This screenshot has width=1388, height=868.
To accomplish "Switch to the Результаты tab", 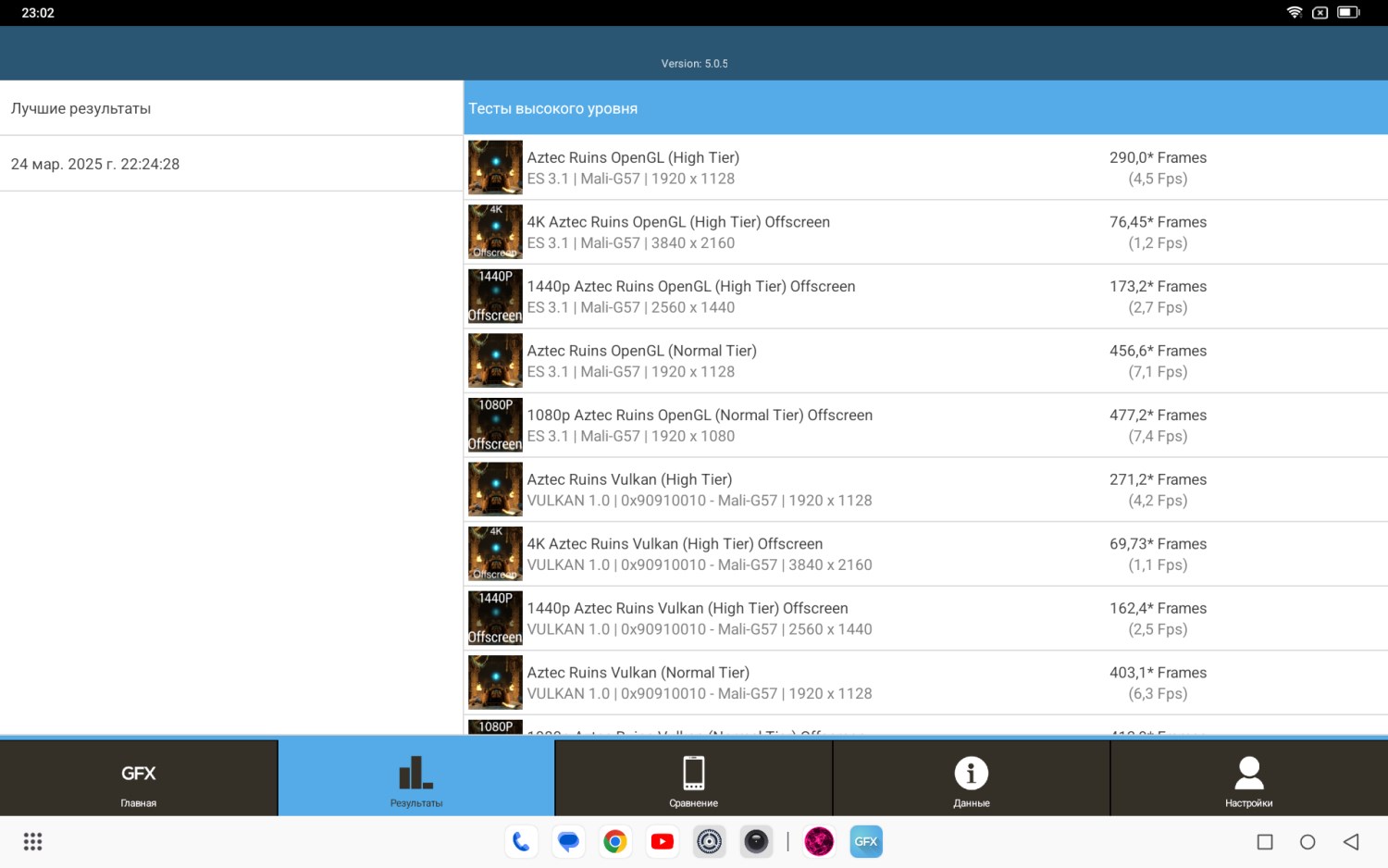I will point(416,777).
